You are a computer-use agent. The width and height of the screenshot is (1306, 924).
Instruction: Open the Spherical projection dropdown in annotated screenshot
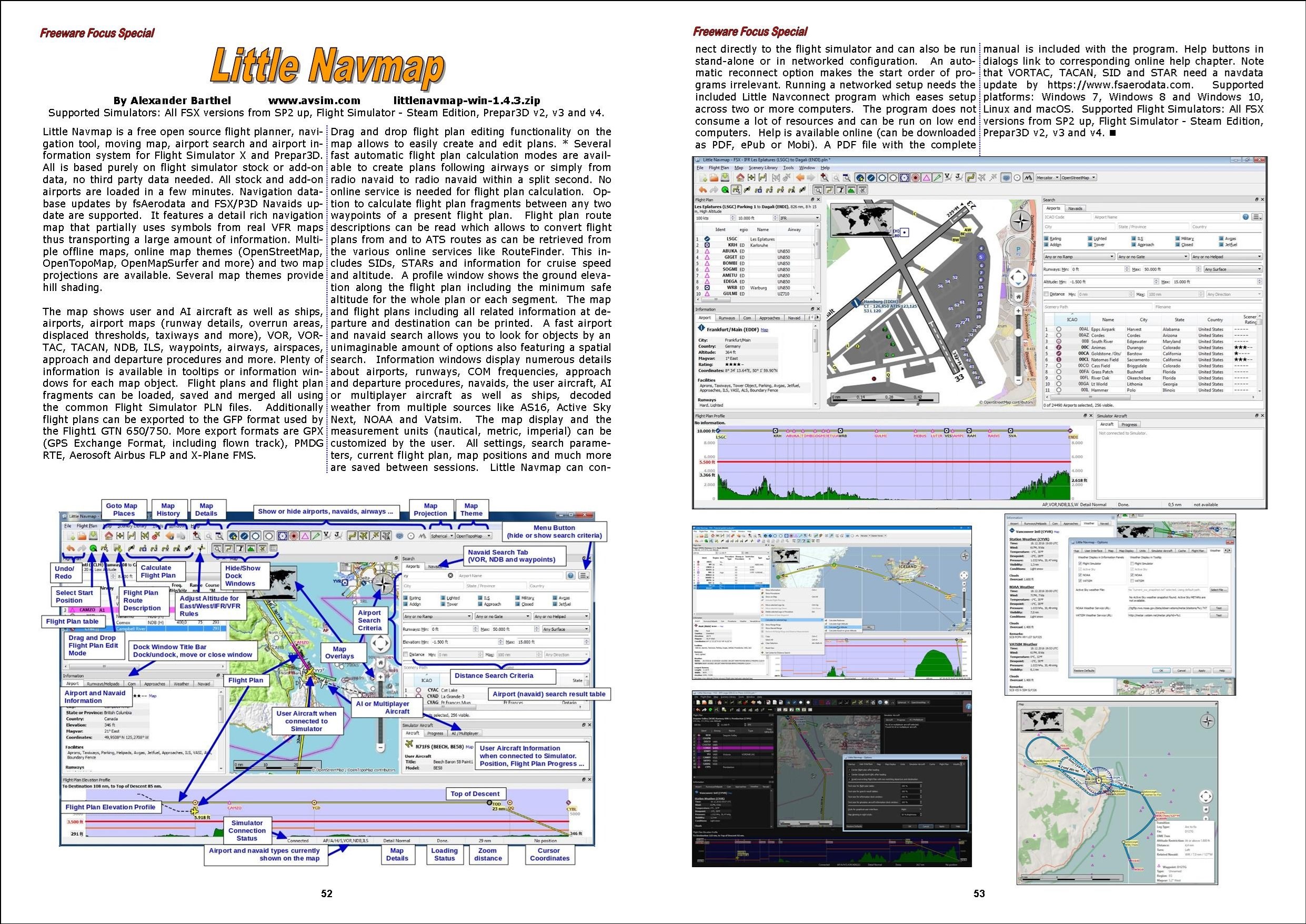[443, 537]
